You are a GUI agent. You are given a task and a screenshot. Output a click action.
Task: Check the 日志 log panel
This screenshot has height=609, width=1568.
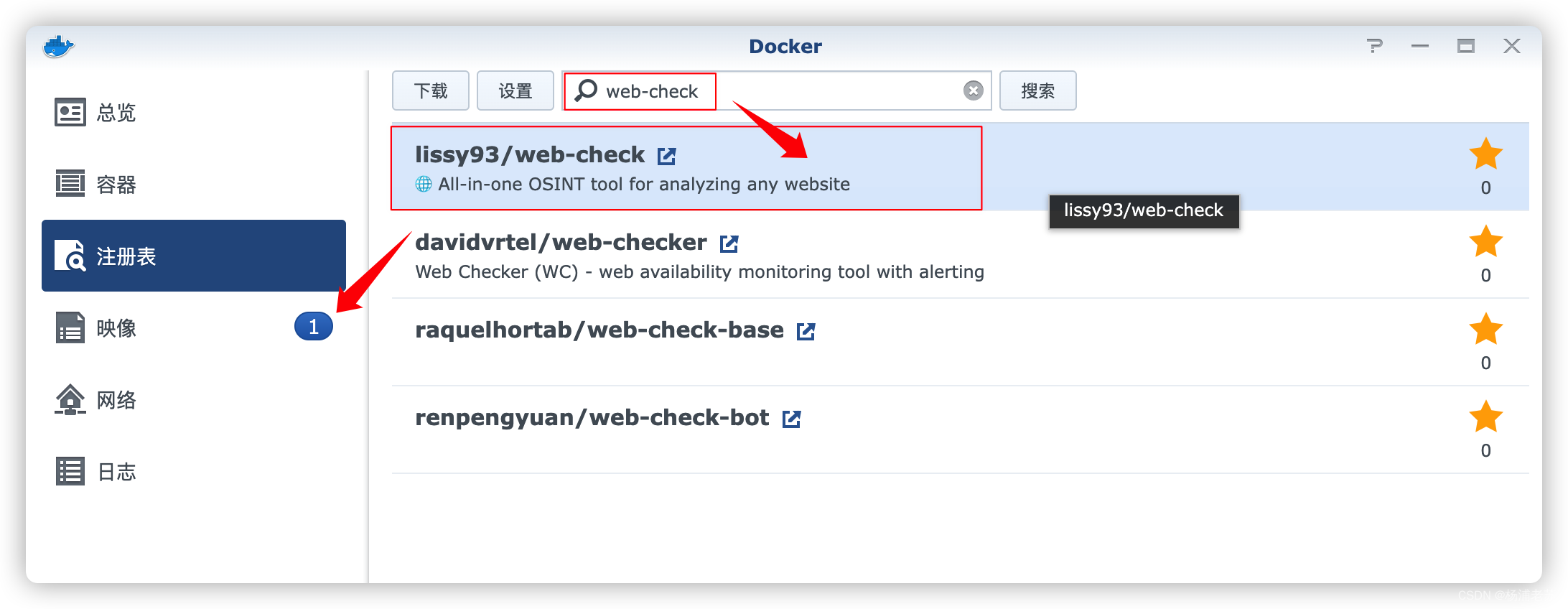(x=116, y=471)
